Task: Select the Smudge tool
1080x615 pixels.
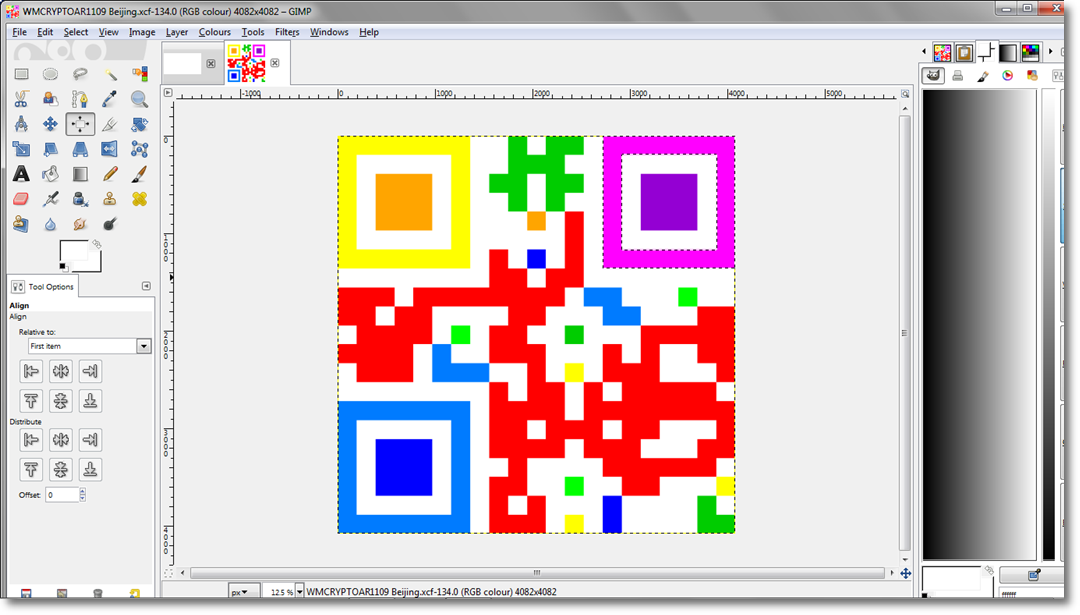Action: tap(80, 224)
